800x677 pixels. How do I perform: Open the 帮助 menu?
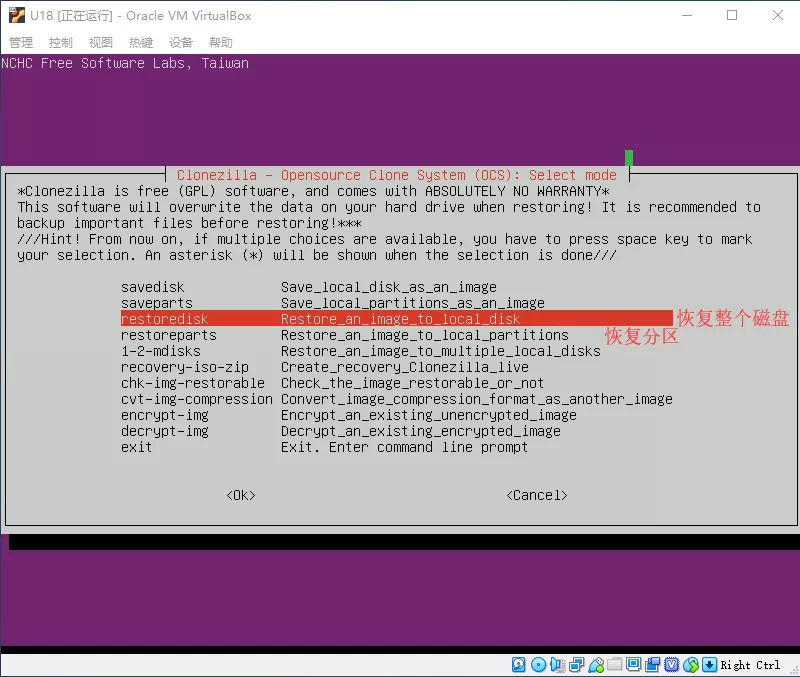pos(221,42)
